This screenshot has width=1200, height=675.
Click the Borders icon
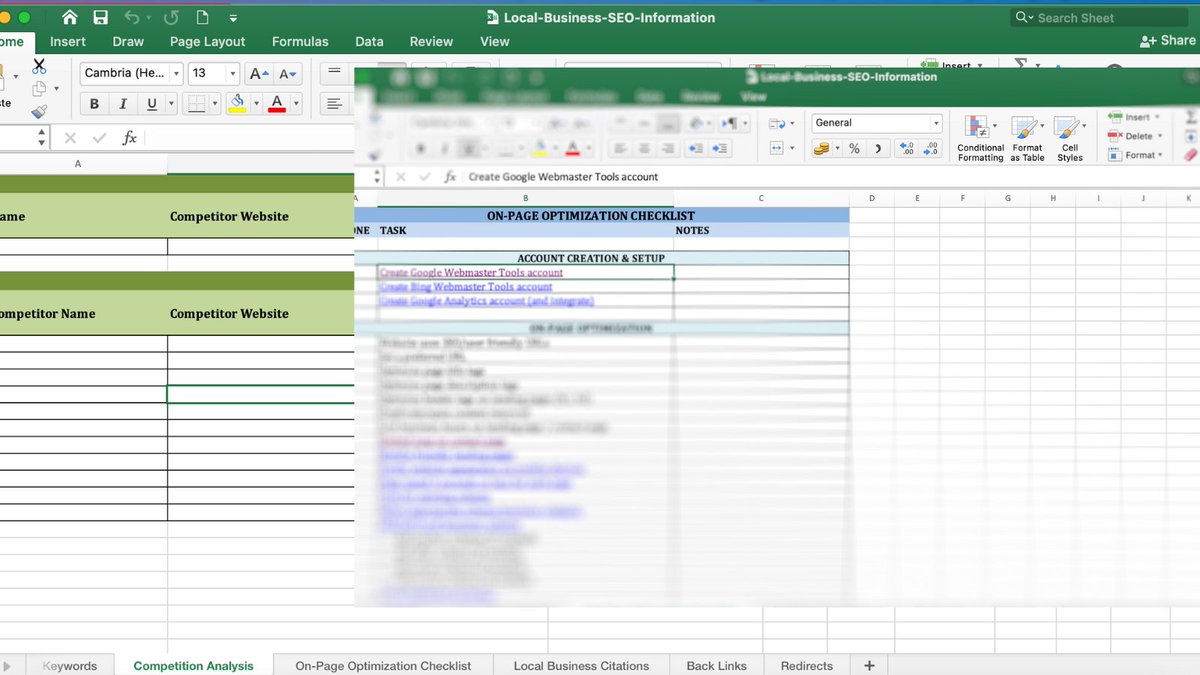[x=197, y=104]
